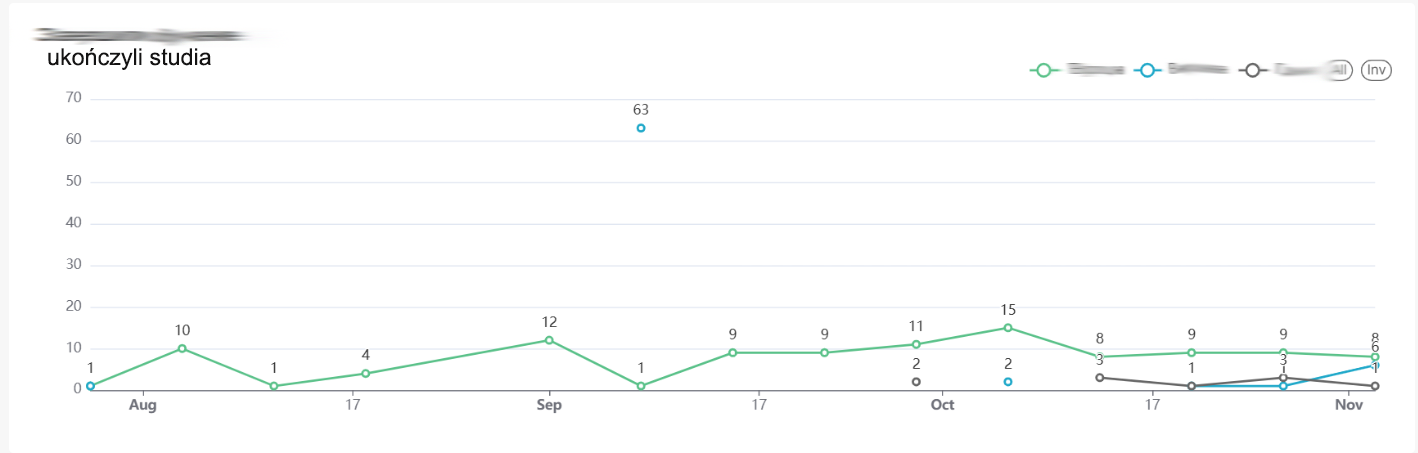Click the "Oct" x-axis label
The height and width of the screenshot is (453, 1418).
[942, 405]
